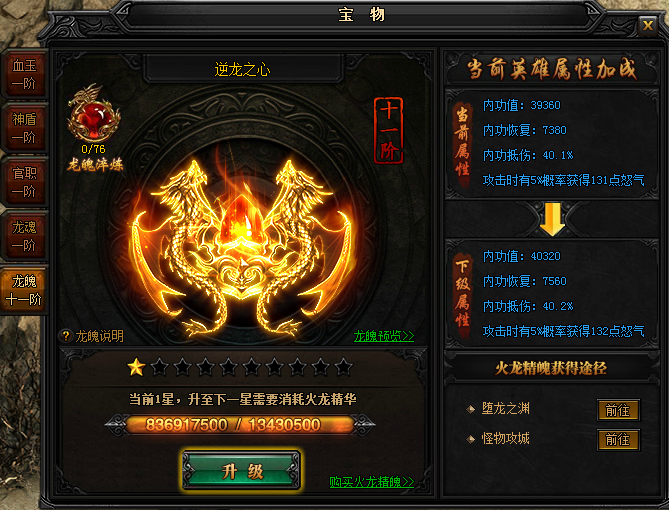Go to 堕龙之渊 via 前往 button
Screen dimensions: 669x510
click(618, 411)
